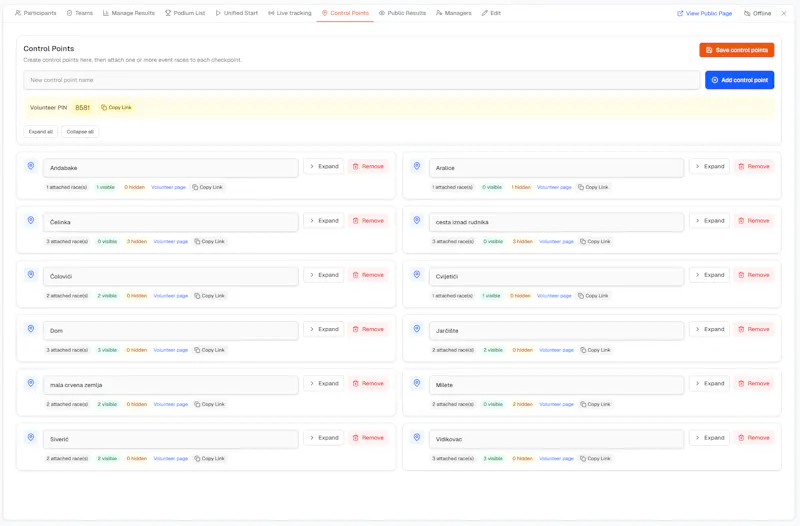Remove the Andabake control point

(x=368, y=166)
